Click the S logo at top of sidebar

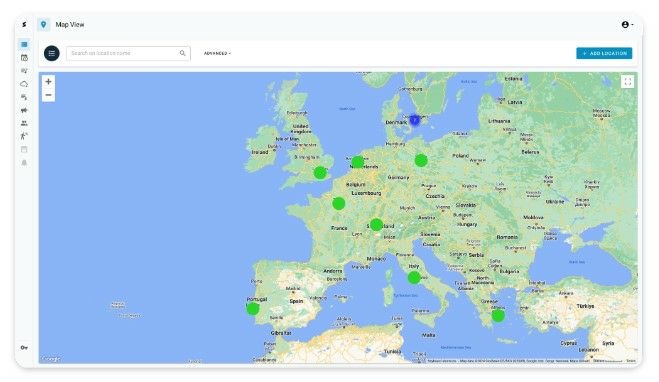pos(24,24)
